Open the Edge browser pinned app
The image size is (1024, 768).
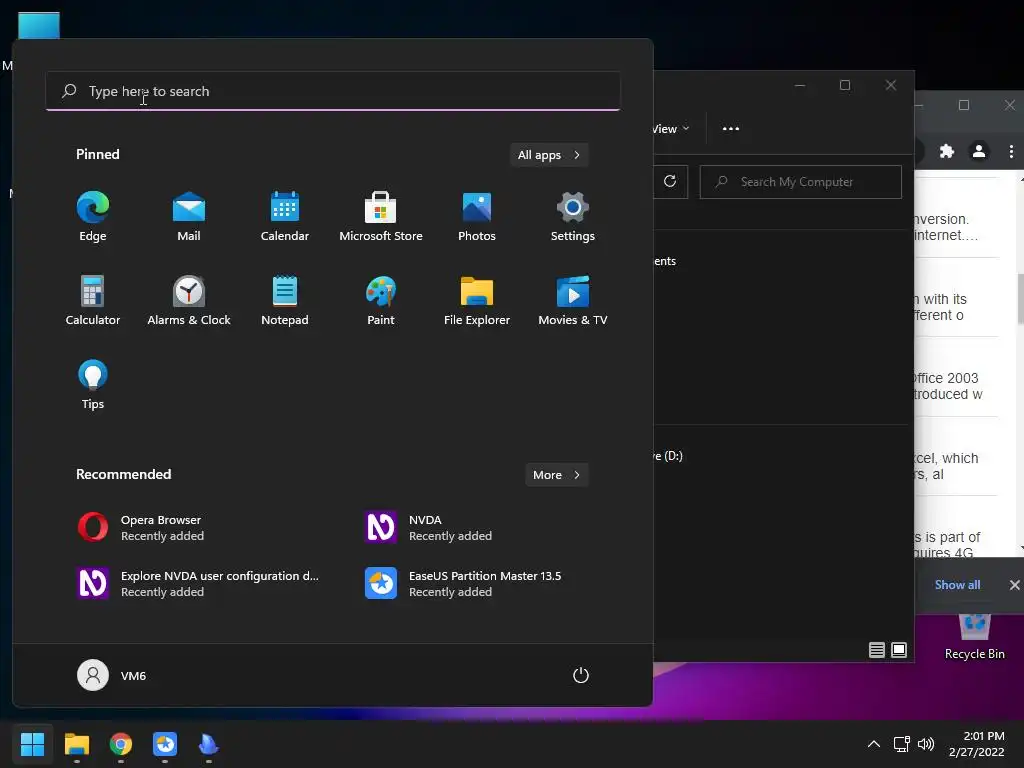click(x=93, y=217)
